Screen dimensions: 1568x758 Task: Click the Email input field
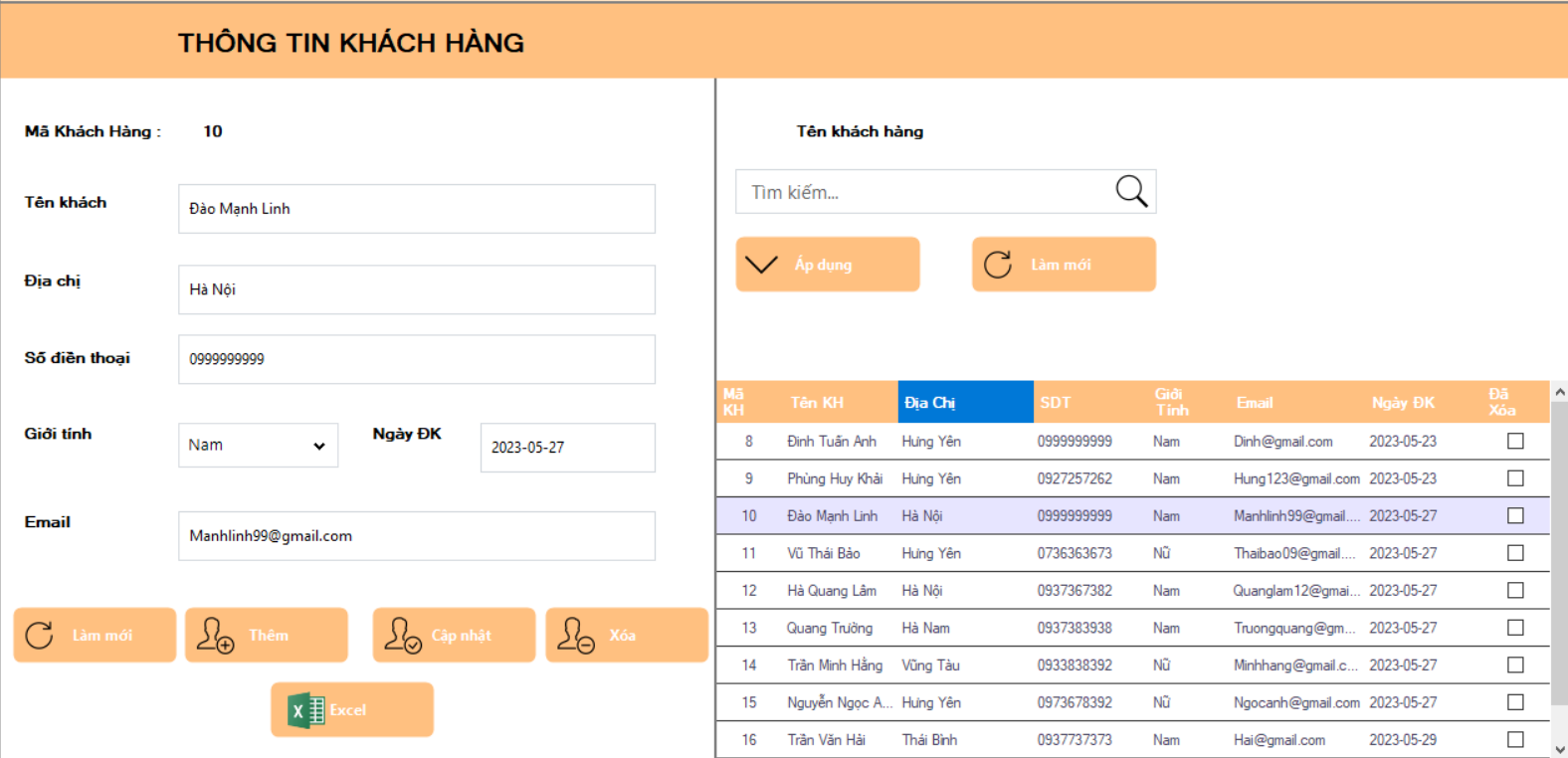pyautogui.click(x=416, y=536)
